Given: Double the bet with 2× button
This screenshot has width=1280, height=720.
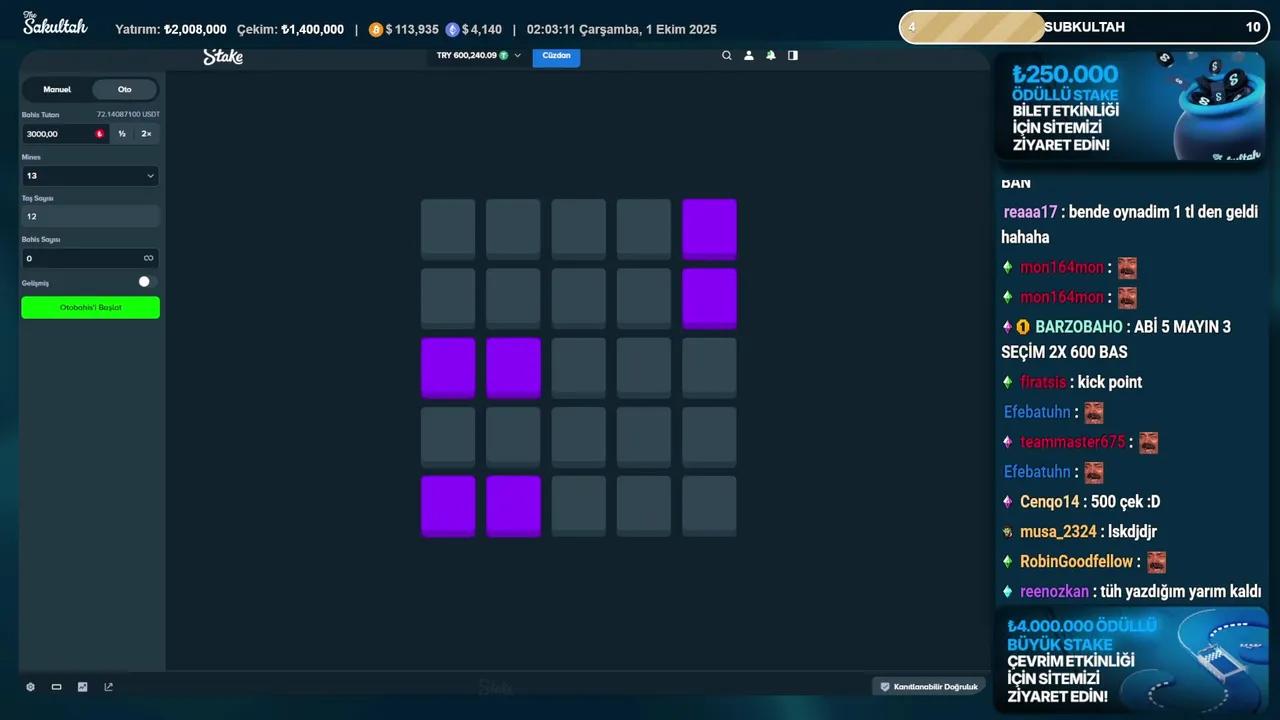Looking at the screenshot, I should (x=146, y=134).
